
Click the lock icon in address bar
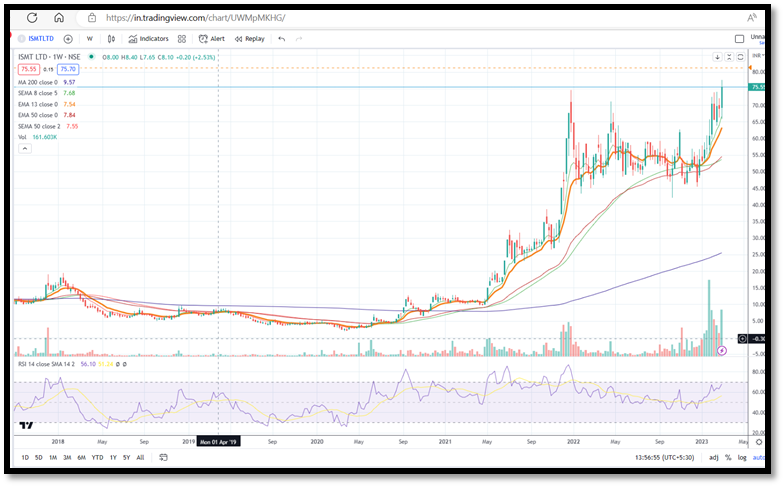pyautogui.click(x=92, y=18)
